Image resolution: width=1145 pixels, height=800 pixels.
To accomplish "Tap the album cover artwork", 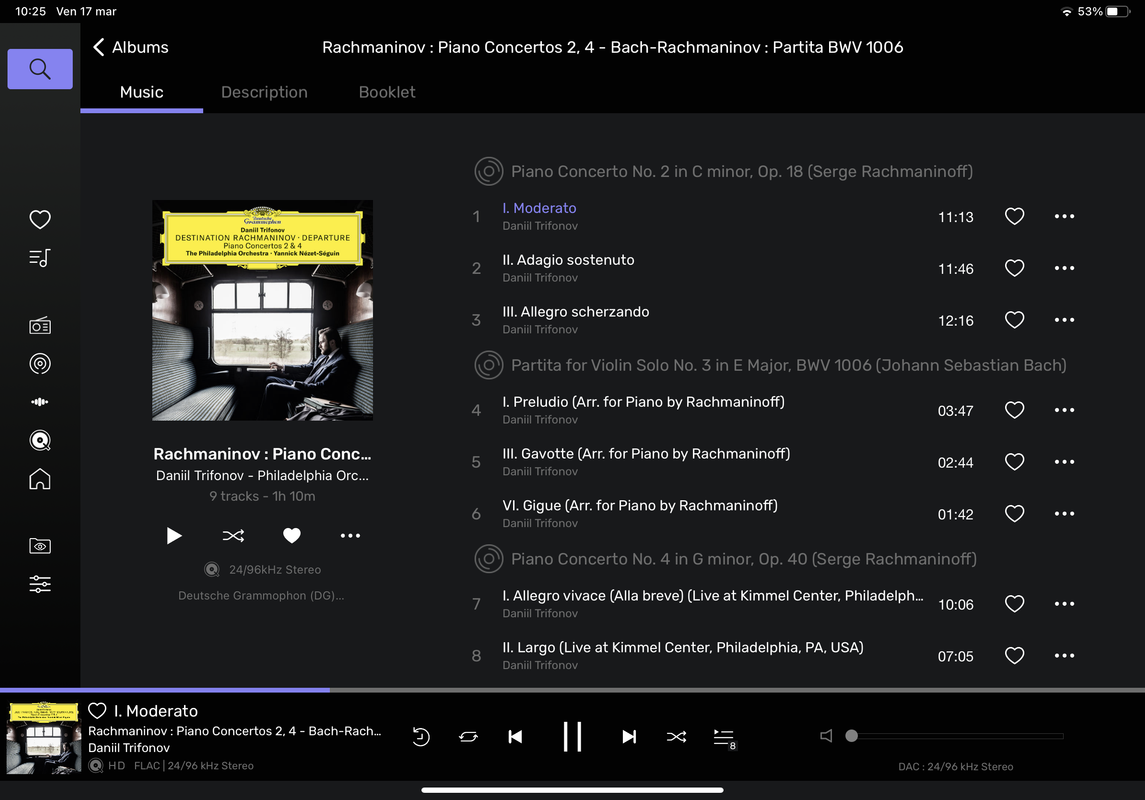I will (262, 310).
